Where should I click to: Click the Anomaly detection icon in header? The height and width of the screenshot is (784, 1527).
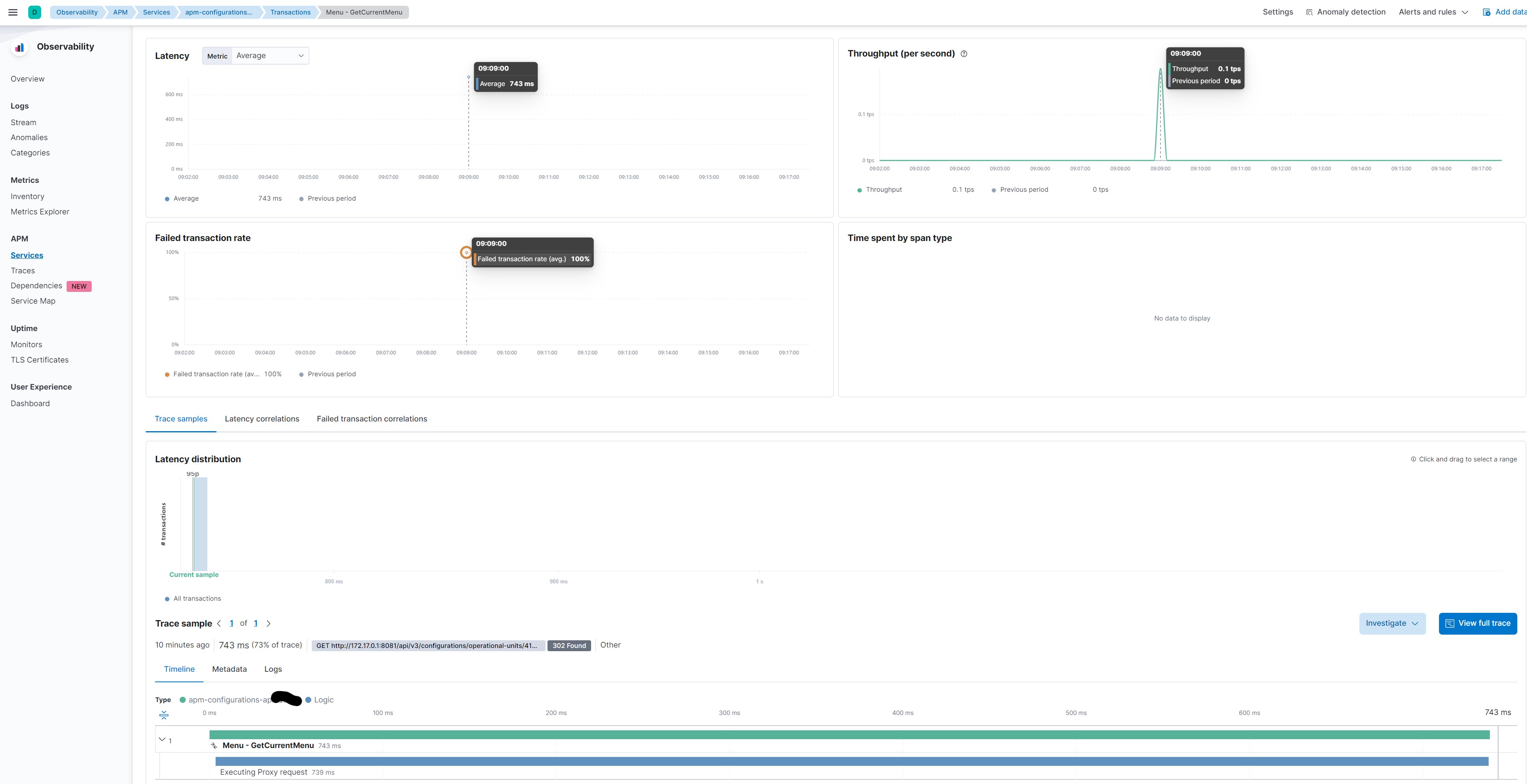tap(1309, 13)
